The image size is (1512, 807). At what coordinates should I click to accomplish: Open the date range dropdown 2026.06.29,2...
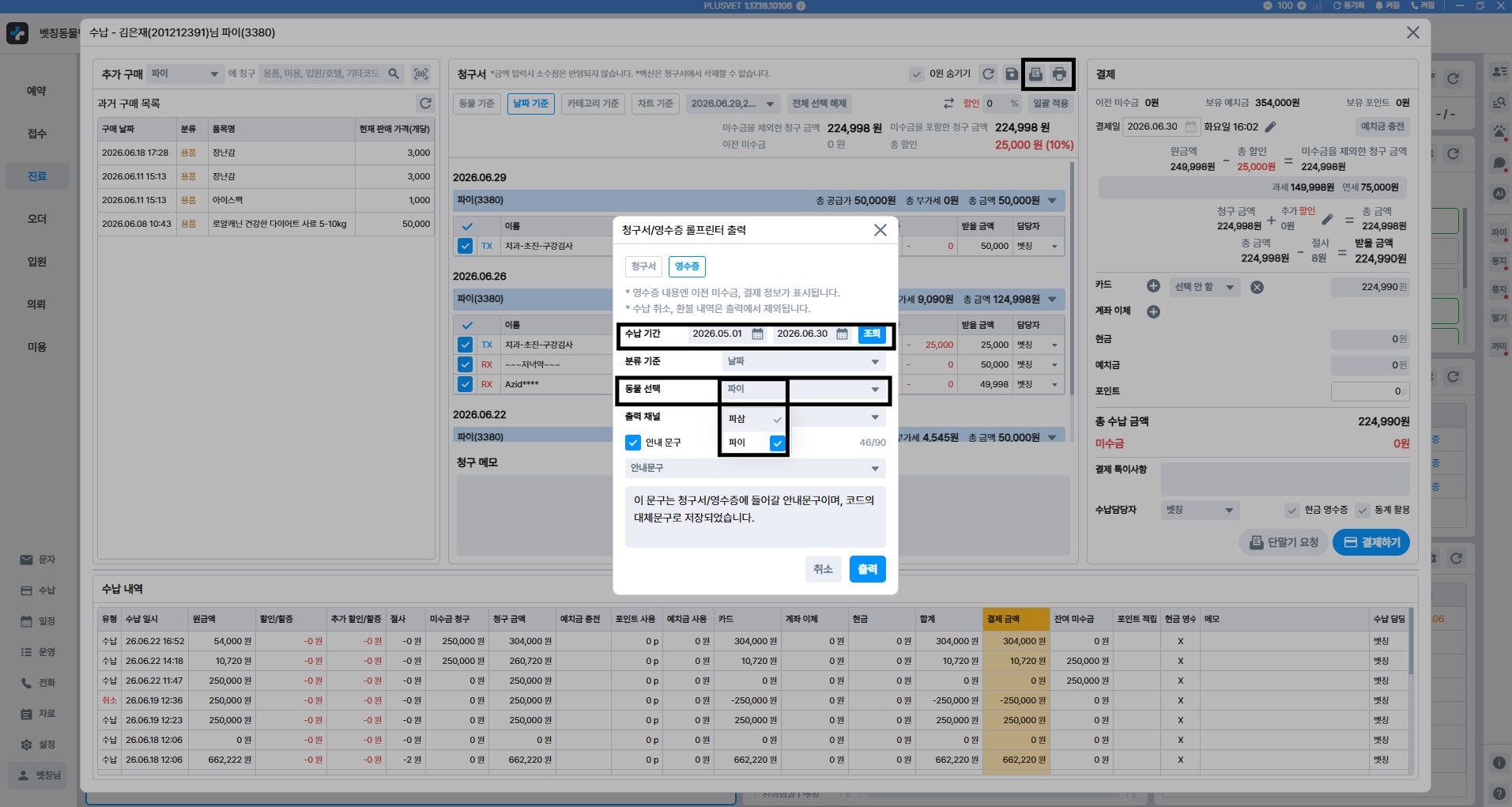(x=733, y=104)
